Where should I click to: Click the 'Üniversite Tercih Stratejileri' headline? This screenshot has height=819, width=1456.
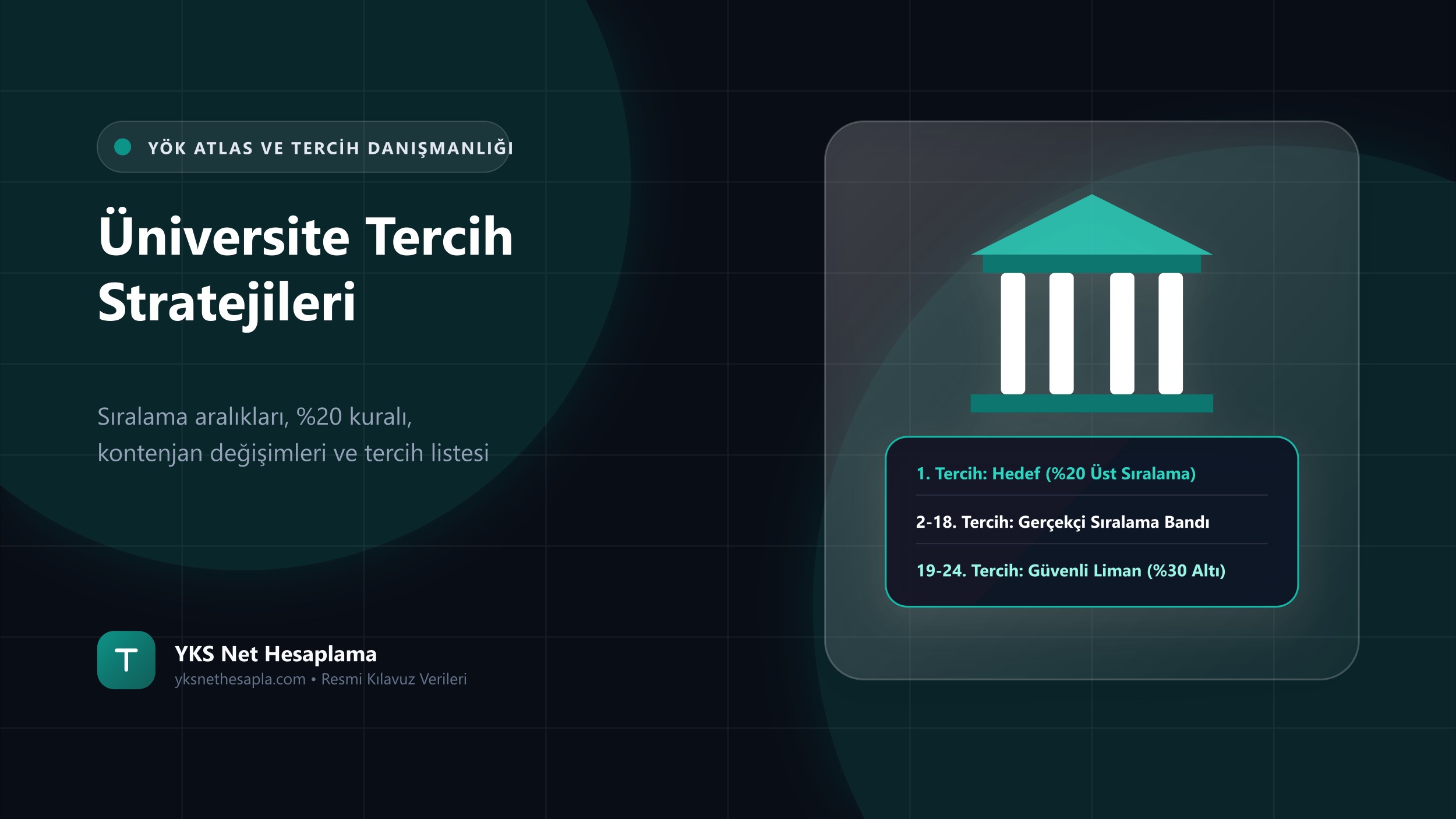(305, 269)
